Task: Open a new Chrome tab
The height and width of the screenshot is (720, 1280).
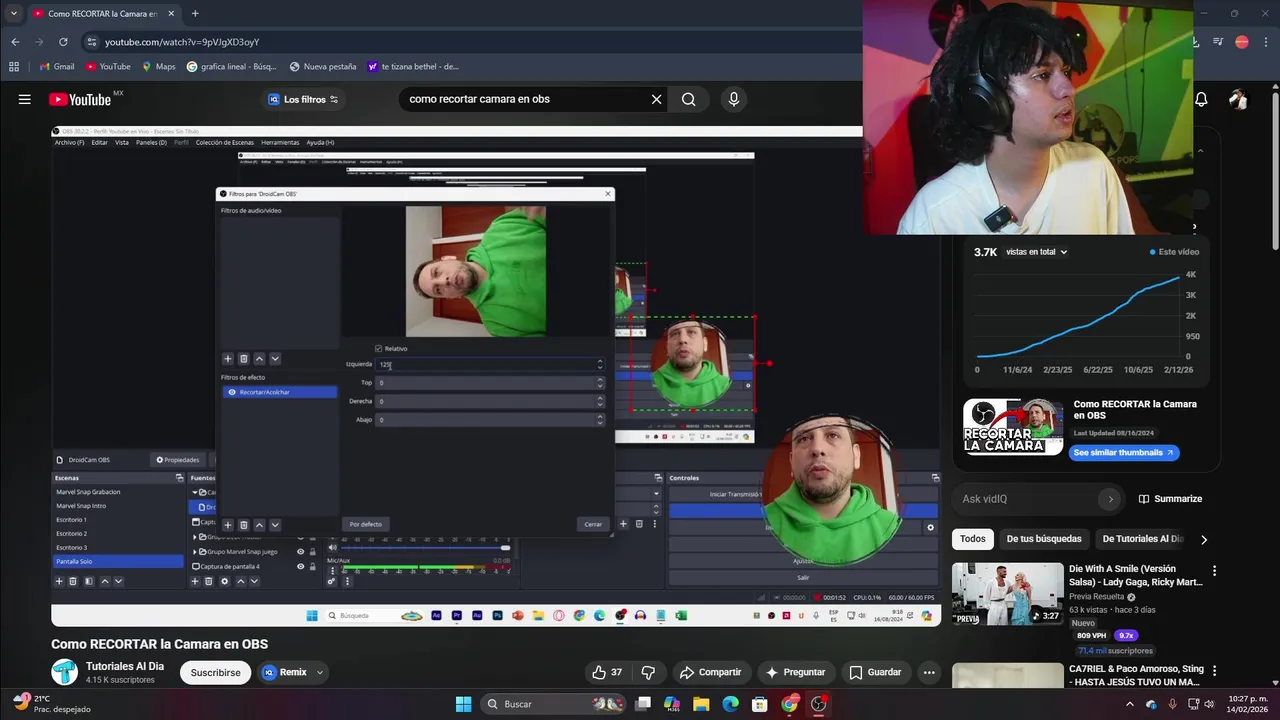Action: pyautogui.click(x=195, y=14)
